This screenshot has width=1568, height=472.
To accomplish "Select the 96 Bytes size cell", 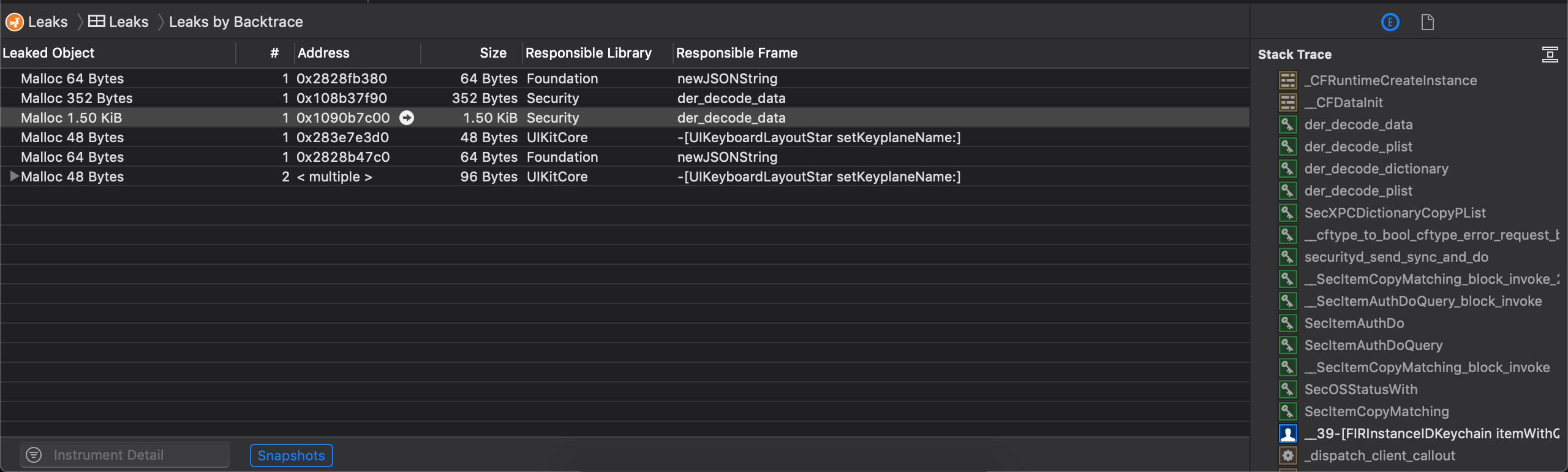I will tap(489, 177).
